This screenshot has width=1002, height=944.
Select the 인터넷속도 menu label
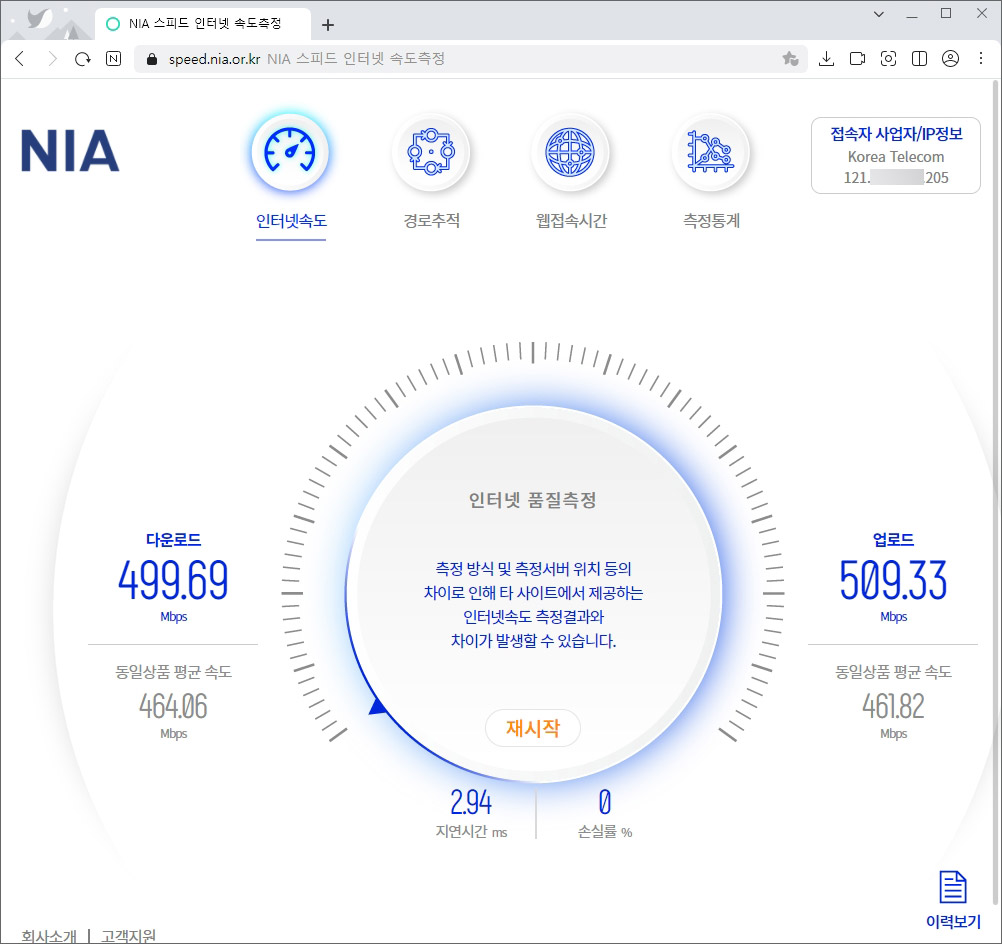[x=291, y=221]
